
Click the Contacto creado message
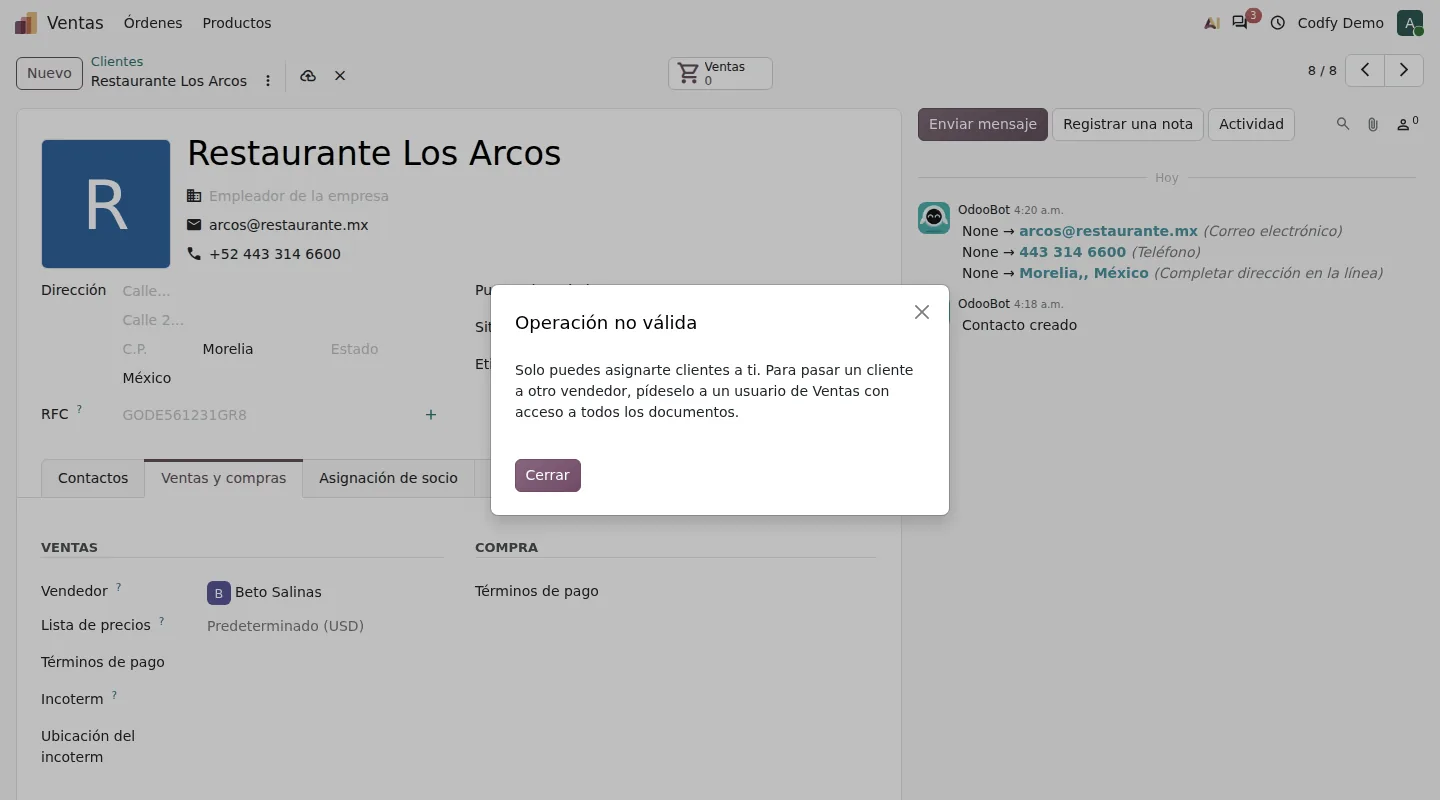pos(1019,325)
